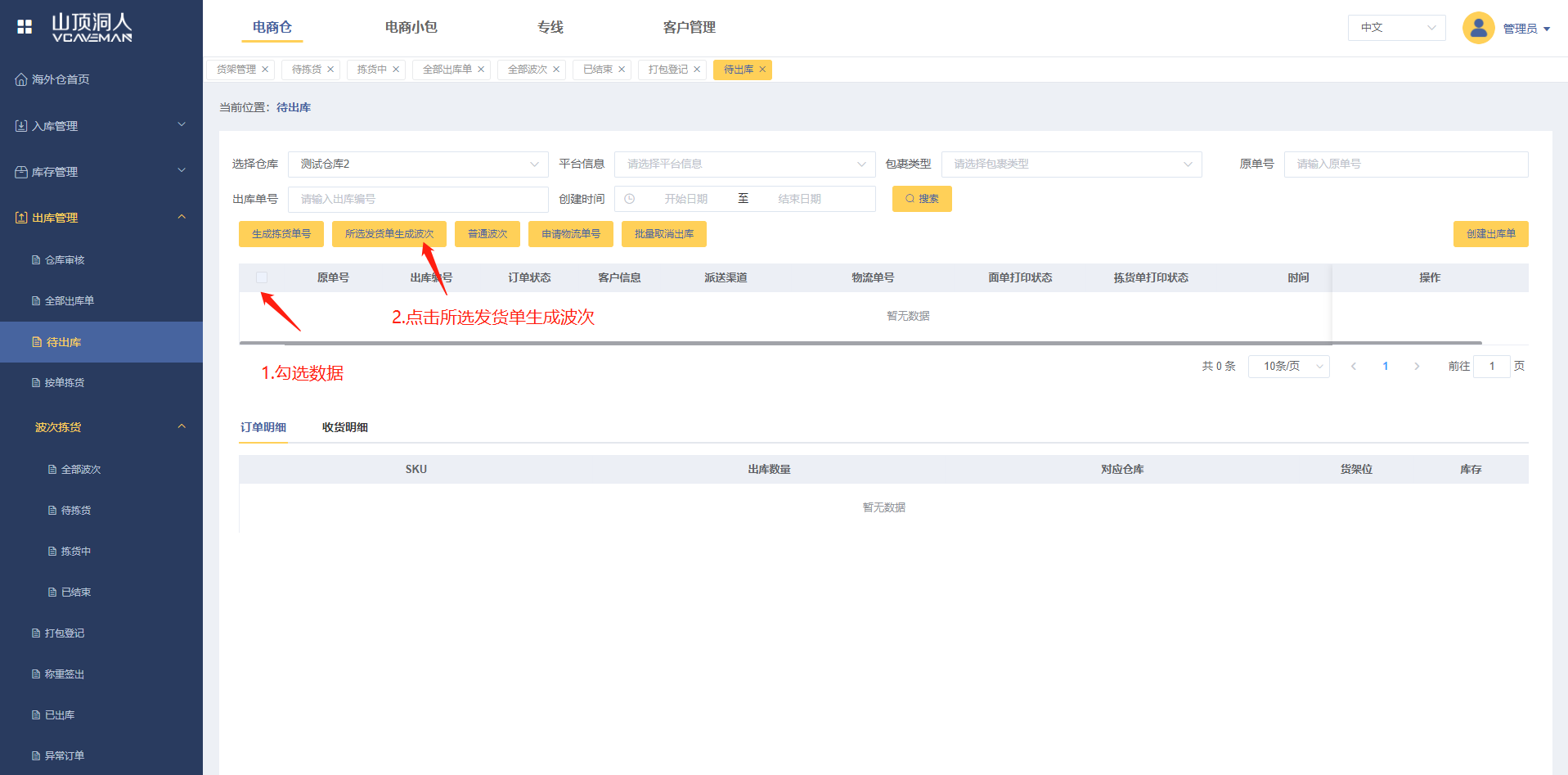Open 全部波次 in the sidebar

coord(80,470)
